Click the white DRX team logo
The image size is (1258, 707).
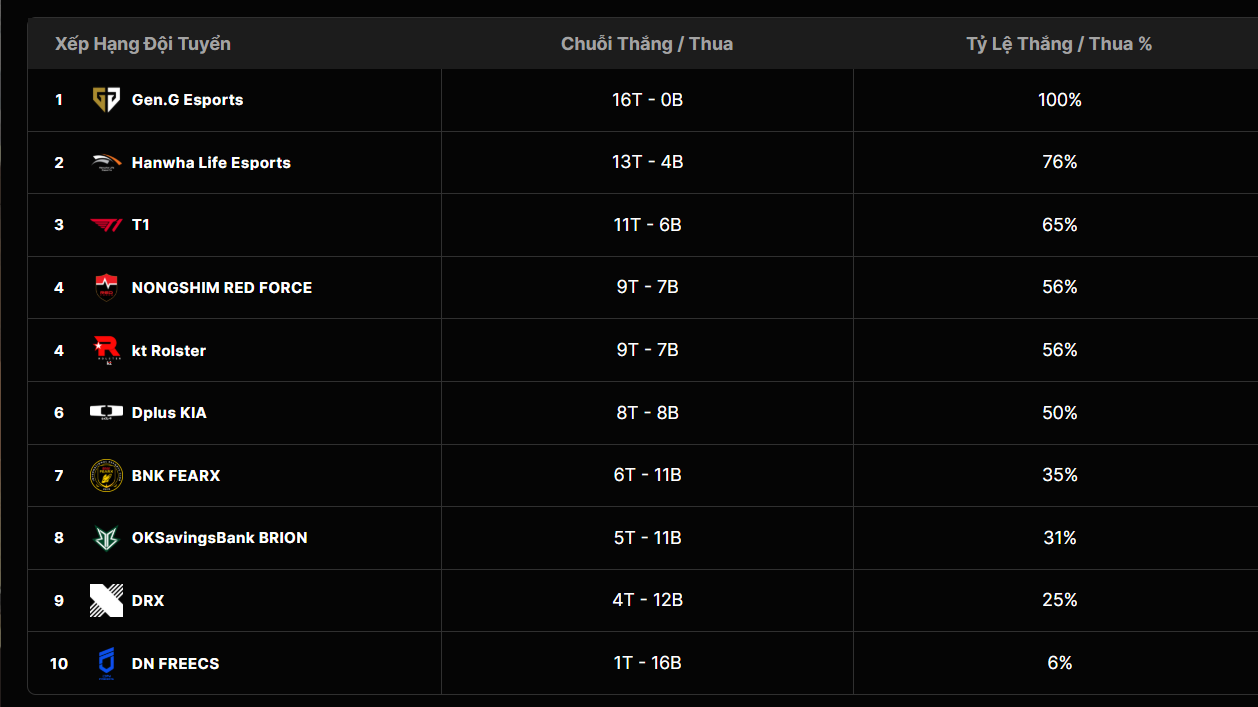[106, 600]
